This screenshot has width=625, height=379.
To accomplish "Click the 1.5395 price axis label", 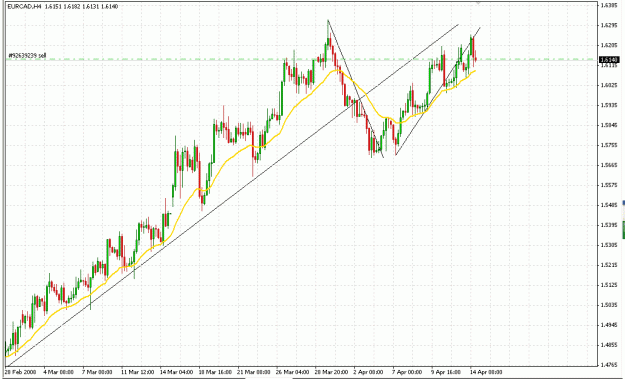I will 609,225.
